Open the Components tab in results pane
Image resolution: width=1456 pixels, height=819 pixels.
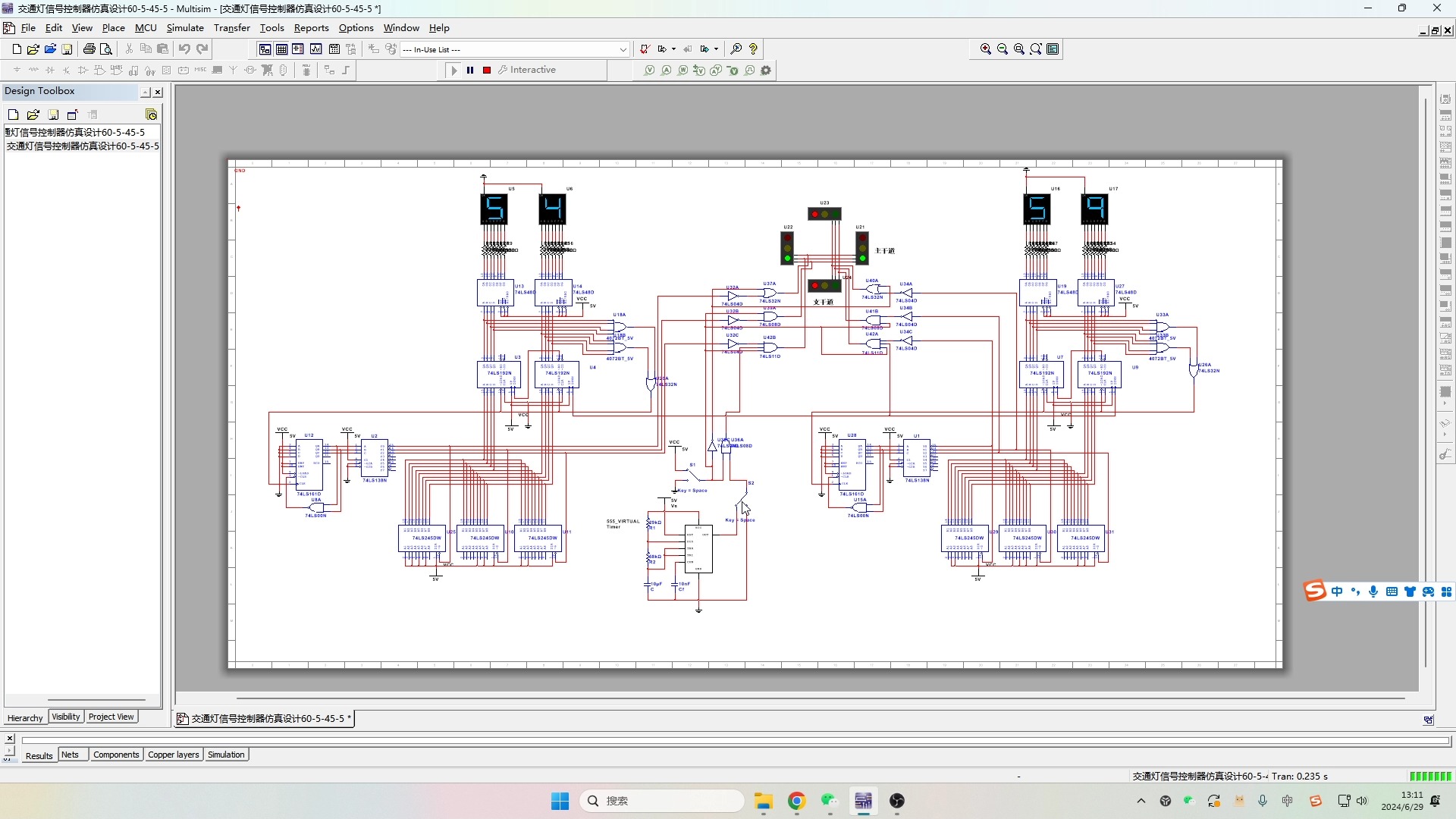click(x=116, y=755)
